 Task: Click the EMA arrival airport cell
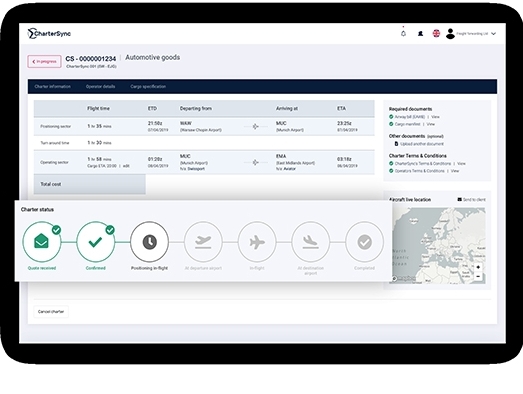coord(296,162)
